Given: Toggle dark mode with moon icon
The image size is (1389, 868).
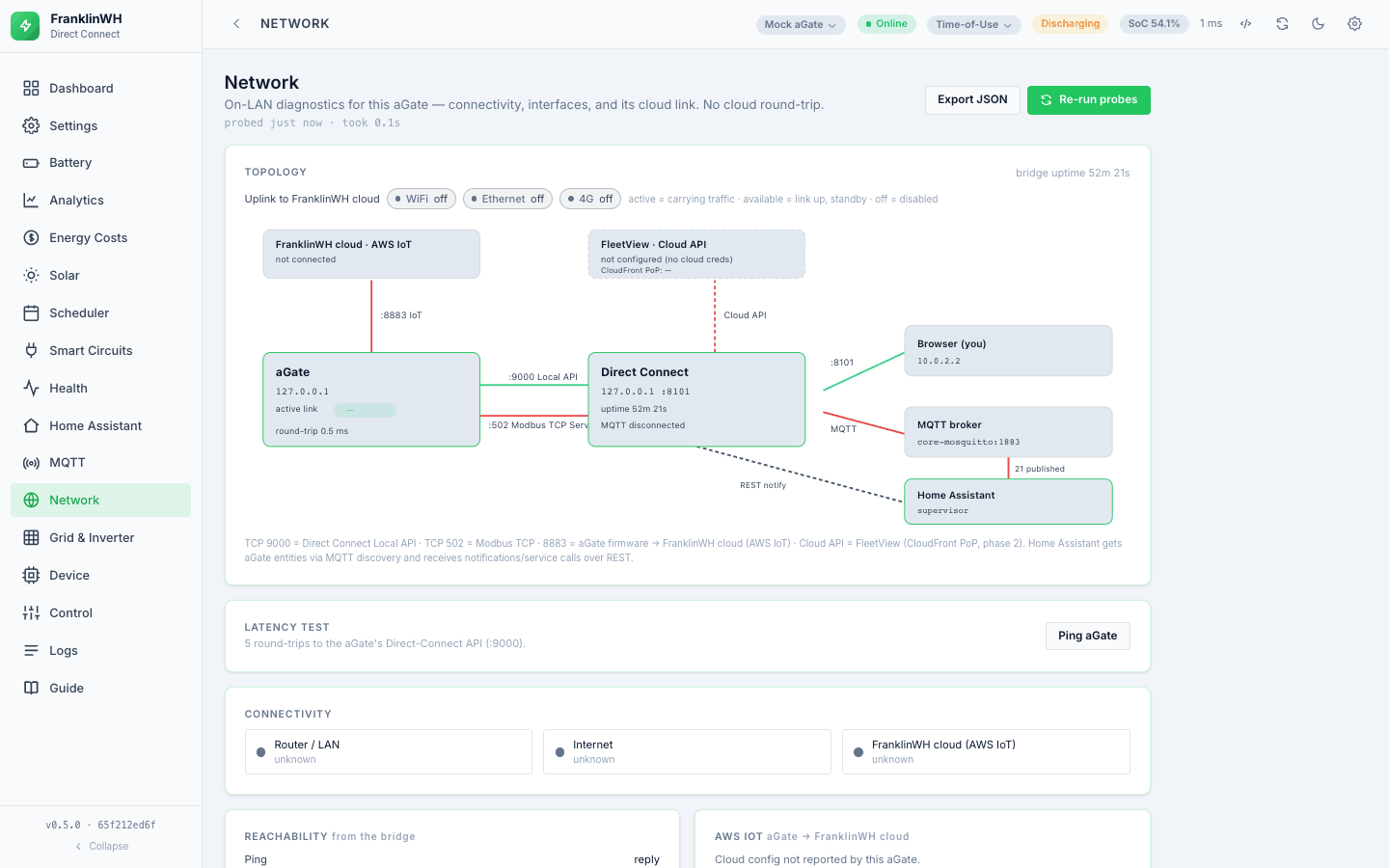Looking at the screenshot, I should 1319,24.
